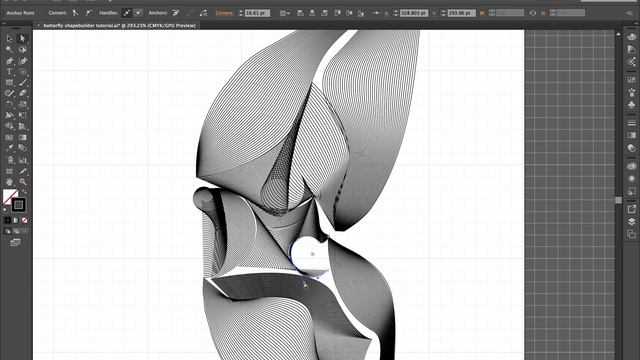Select the Type tool
This screenshot has height=360, width=640.
coord(9,72)
